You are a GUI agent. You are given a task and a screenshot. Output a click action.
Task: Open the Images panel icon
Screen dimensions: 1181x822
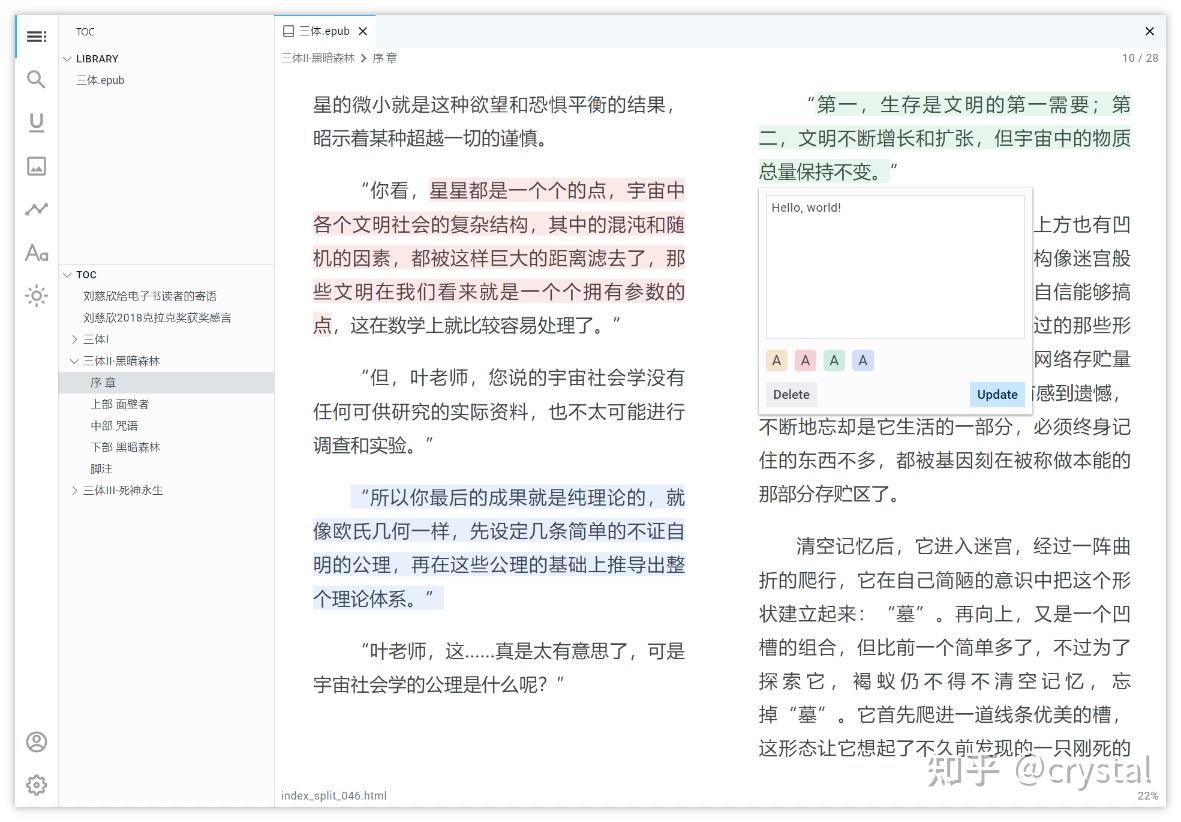point(36,166)
